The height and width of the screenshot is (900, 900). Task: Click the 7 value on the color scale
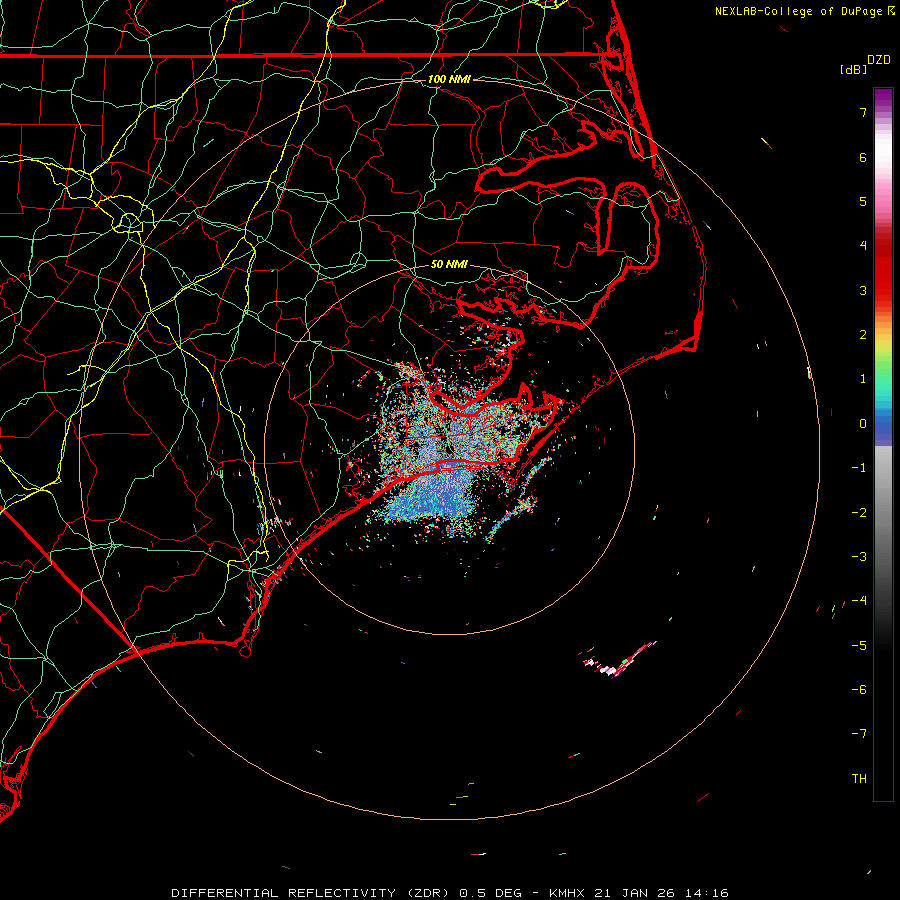(x=863, y=112)
